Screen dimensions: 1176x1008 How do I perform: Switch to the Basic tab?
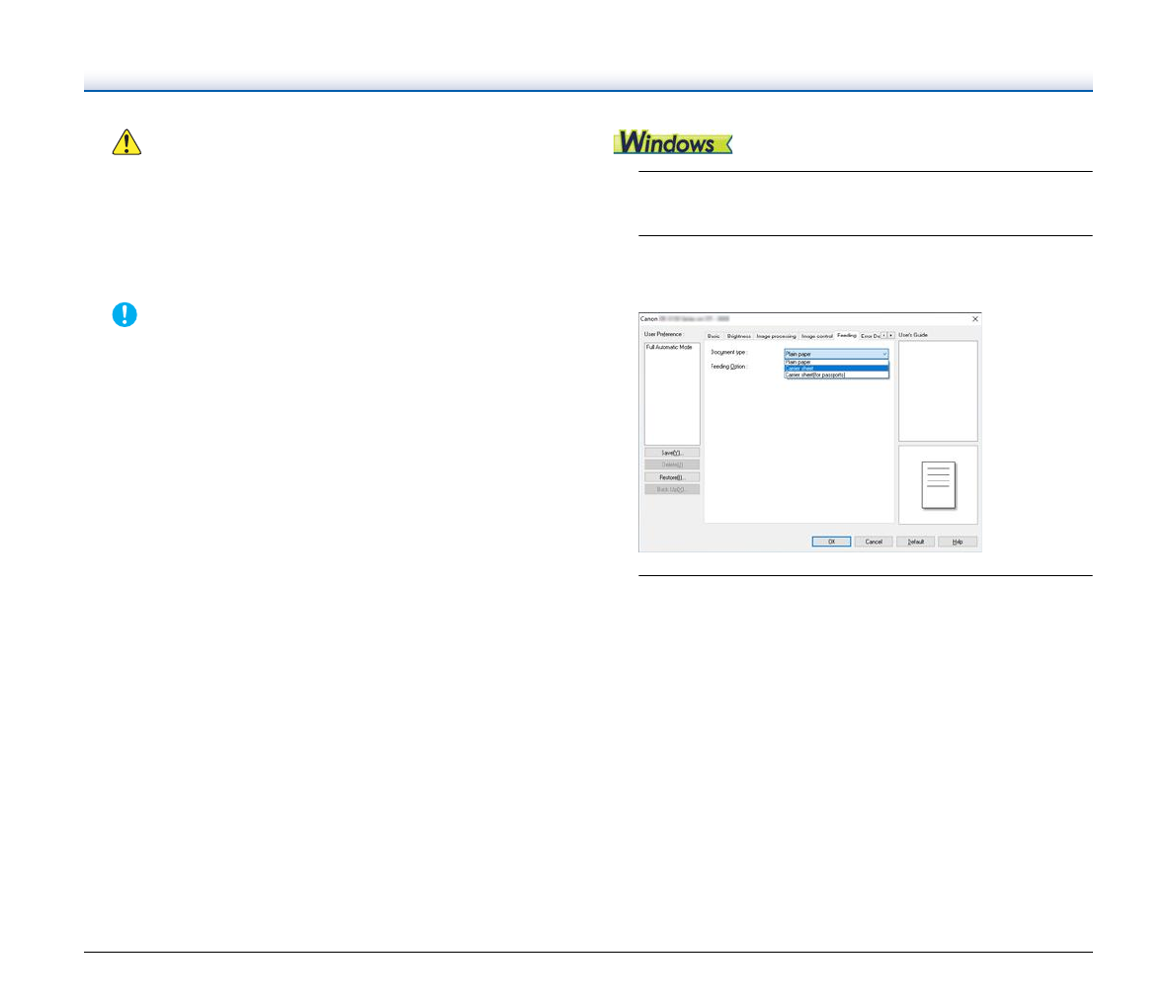[714, 336]
